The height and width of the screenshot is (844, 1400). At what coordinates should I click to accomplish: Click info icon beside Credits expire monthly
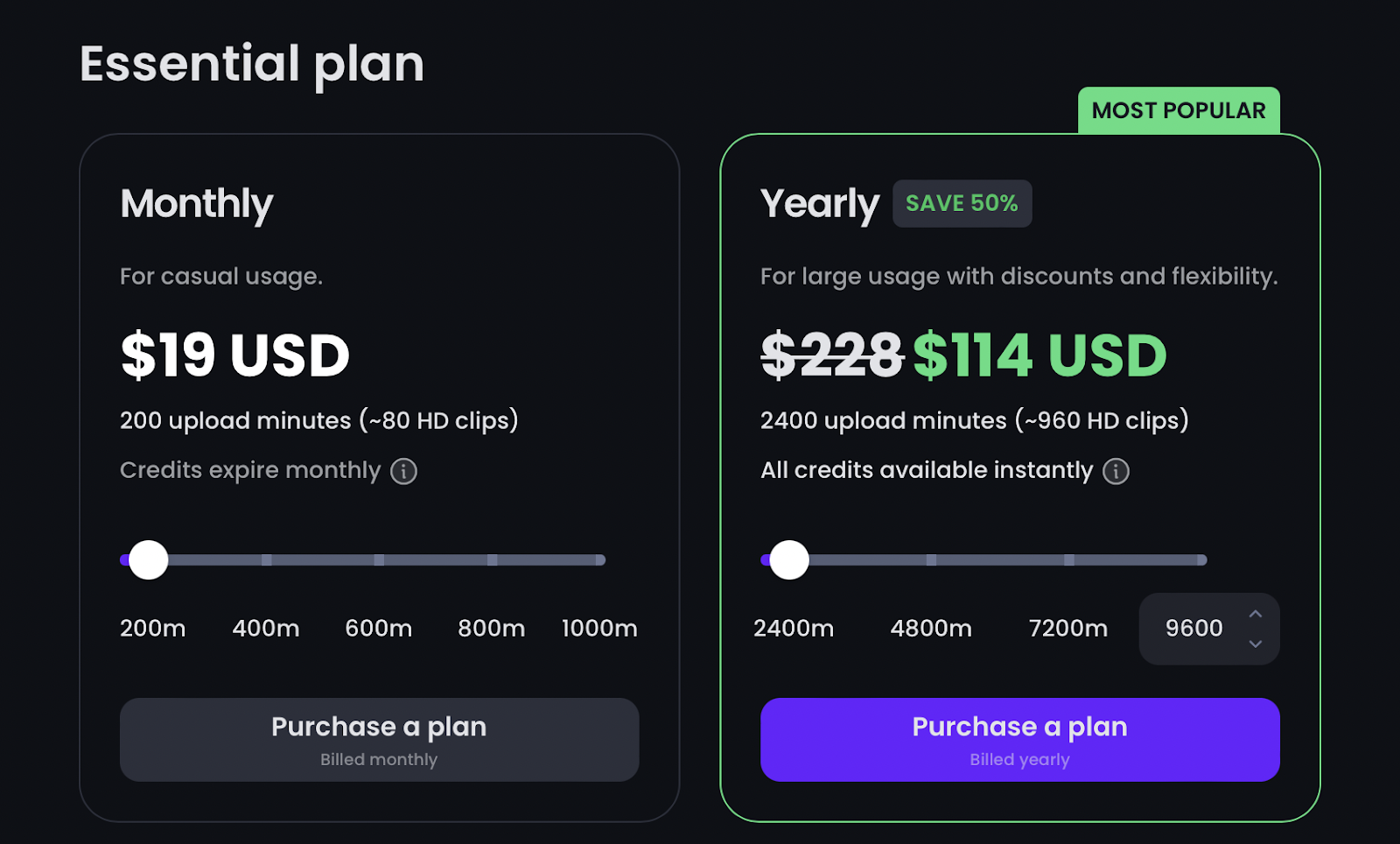pos(403,471)
